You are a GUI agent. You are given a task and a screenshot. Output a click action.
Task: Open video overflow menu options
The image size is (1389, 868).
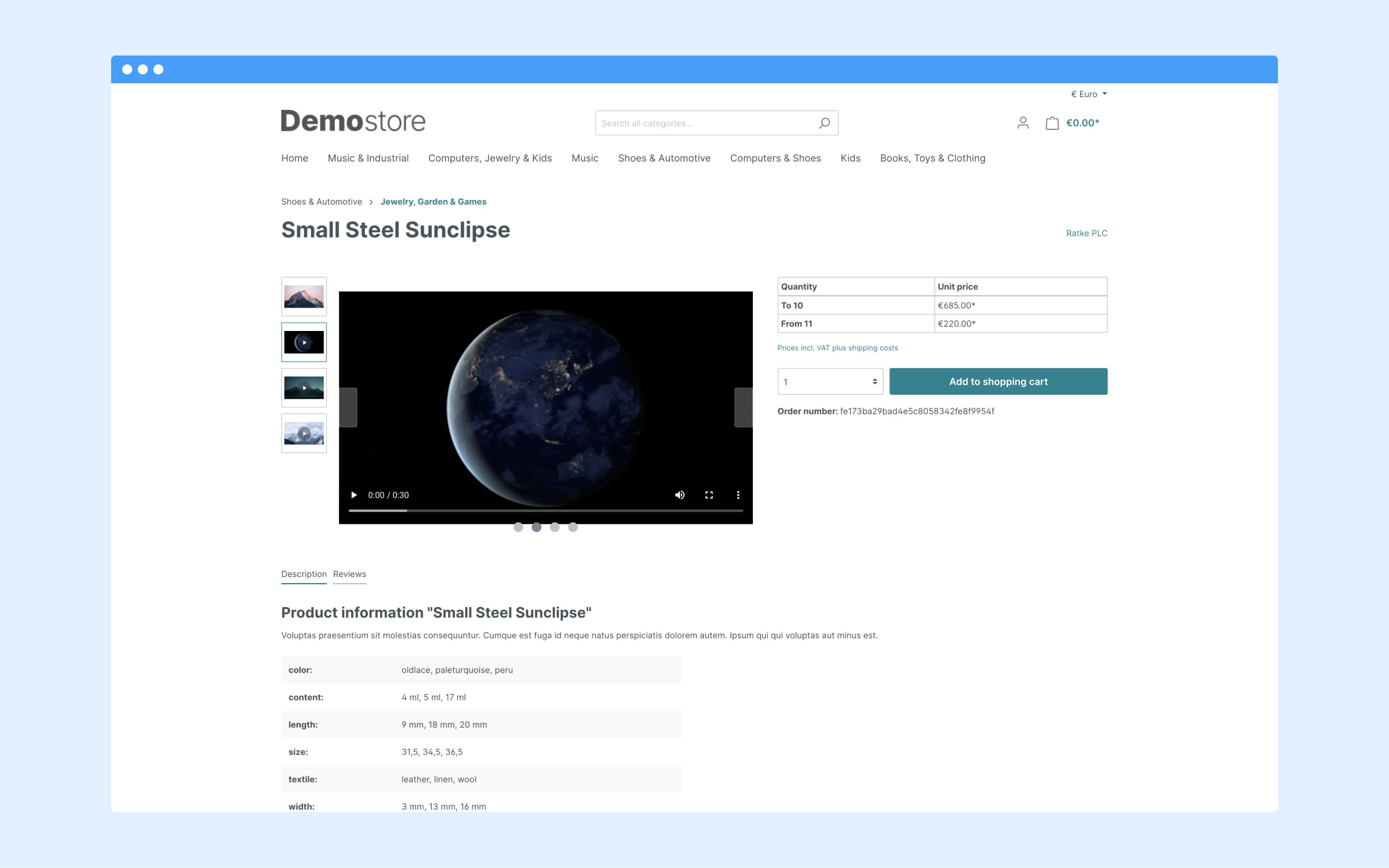pos(738,494)
